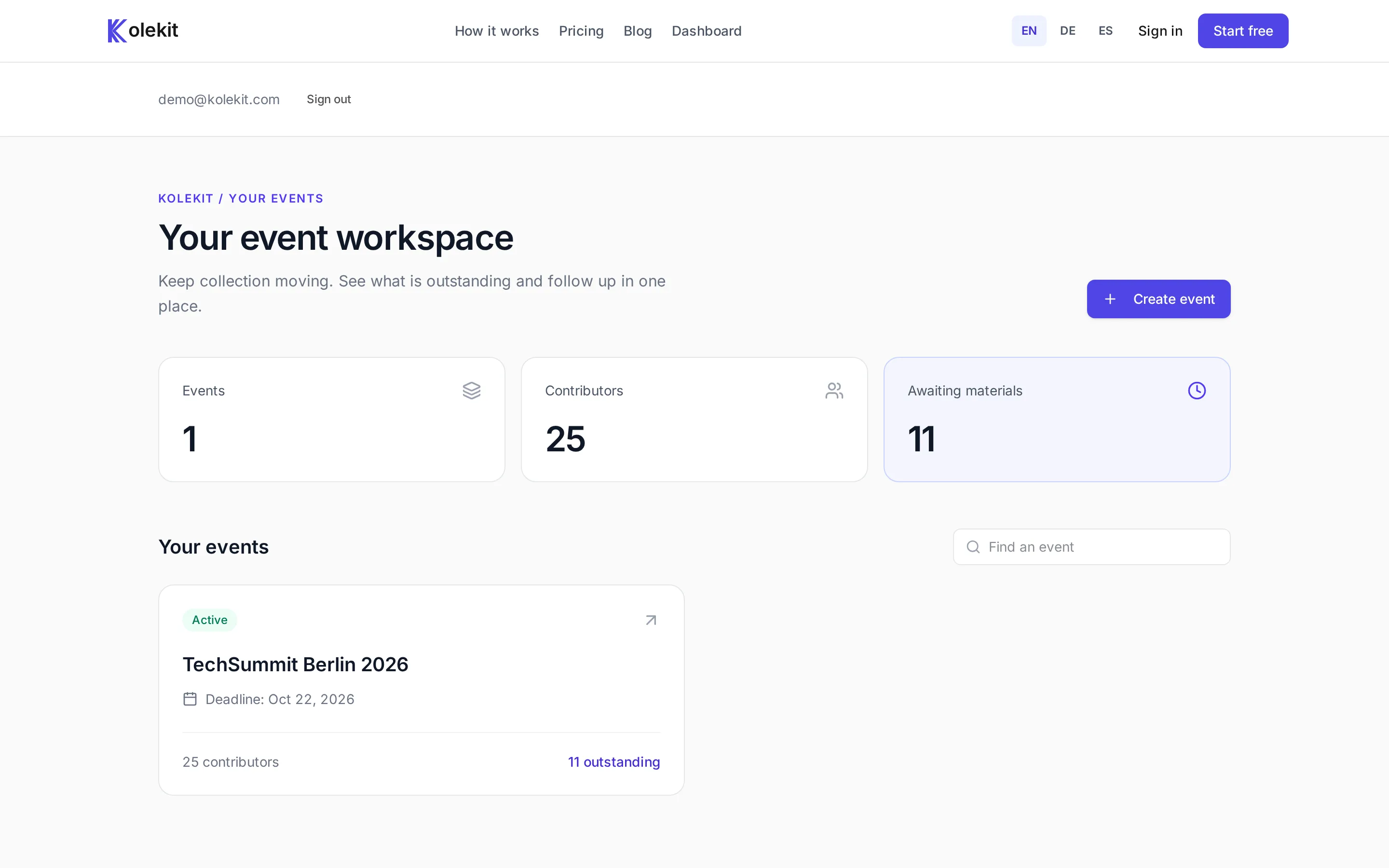Image resolution: width=1389 pixels, height=868 pixels.
Task: Click the Start free button
Action: tap(1243, 31)
